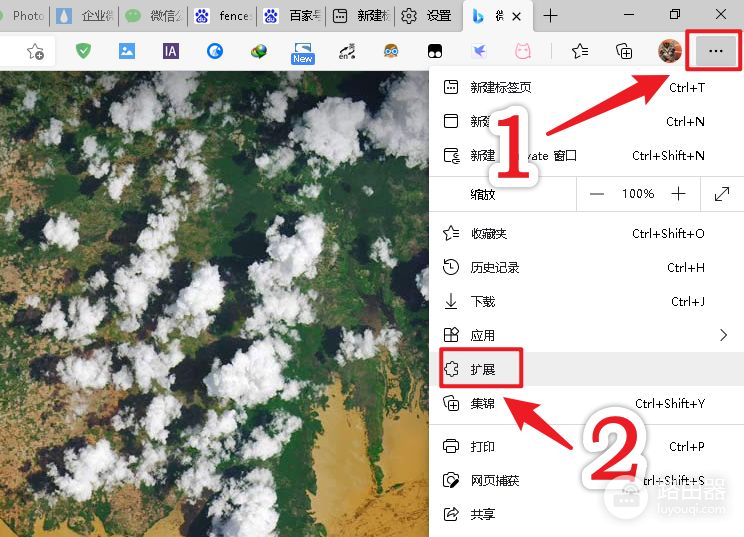Select 打印 menu entry

(x=483, y=447)
